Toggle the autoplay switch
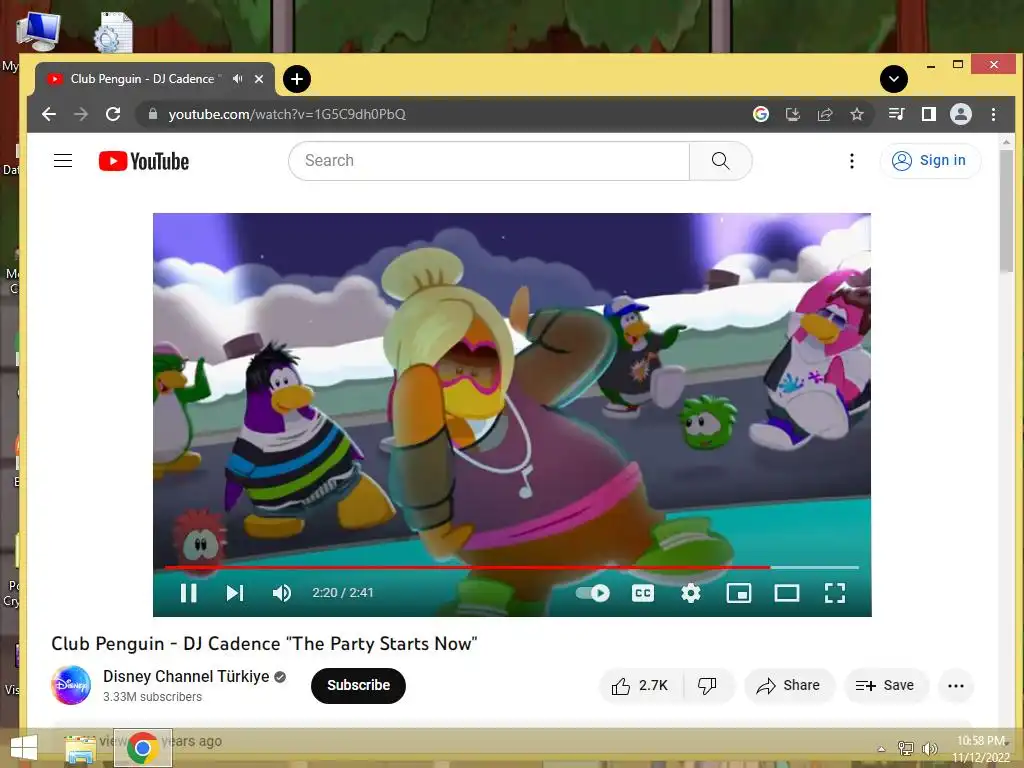This screenshot has height=768, width=1024. [592, 593]
